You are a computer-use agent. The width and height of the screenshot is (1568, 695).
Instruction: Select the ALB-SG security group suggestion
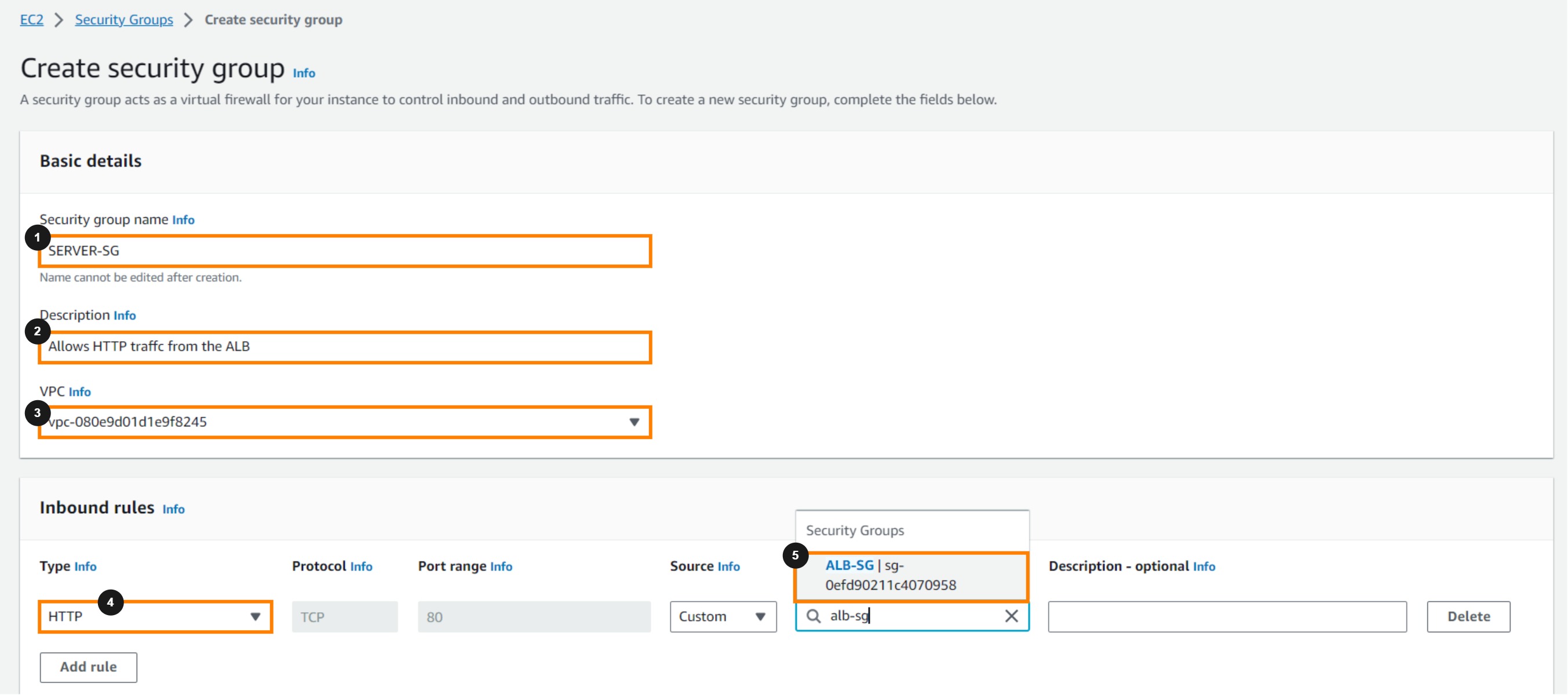[x=910, y=575]
